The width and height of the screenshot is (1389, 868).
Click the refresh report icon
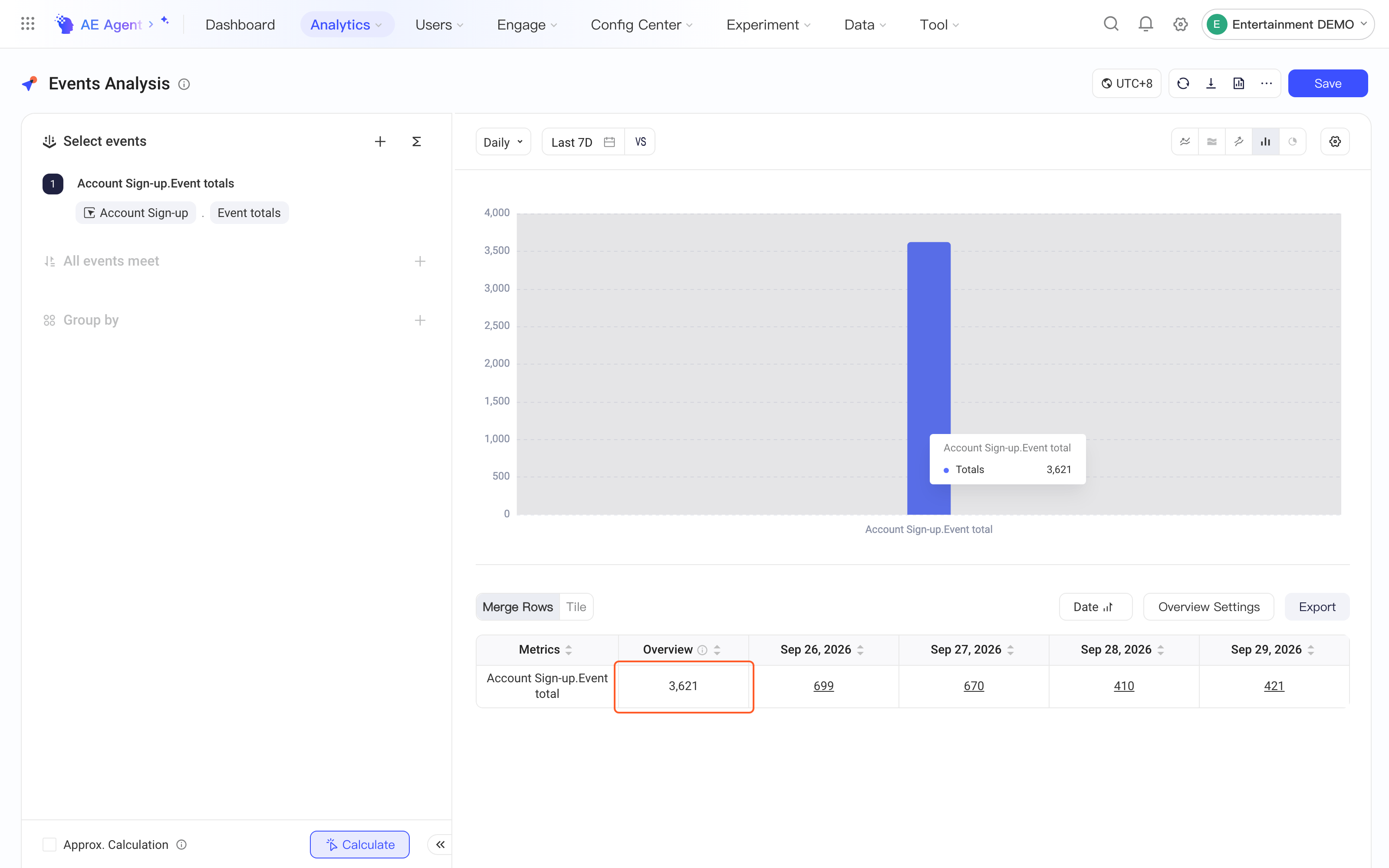[1183, 84]
